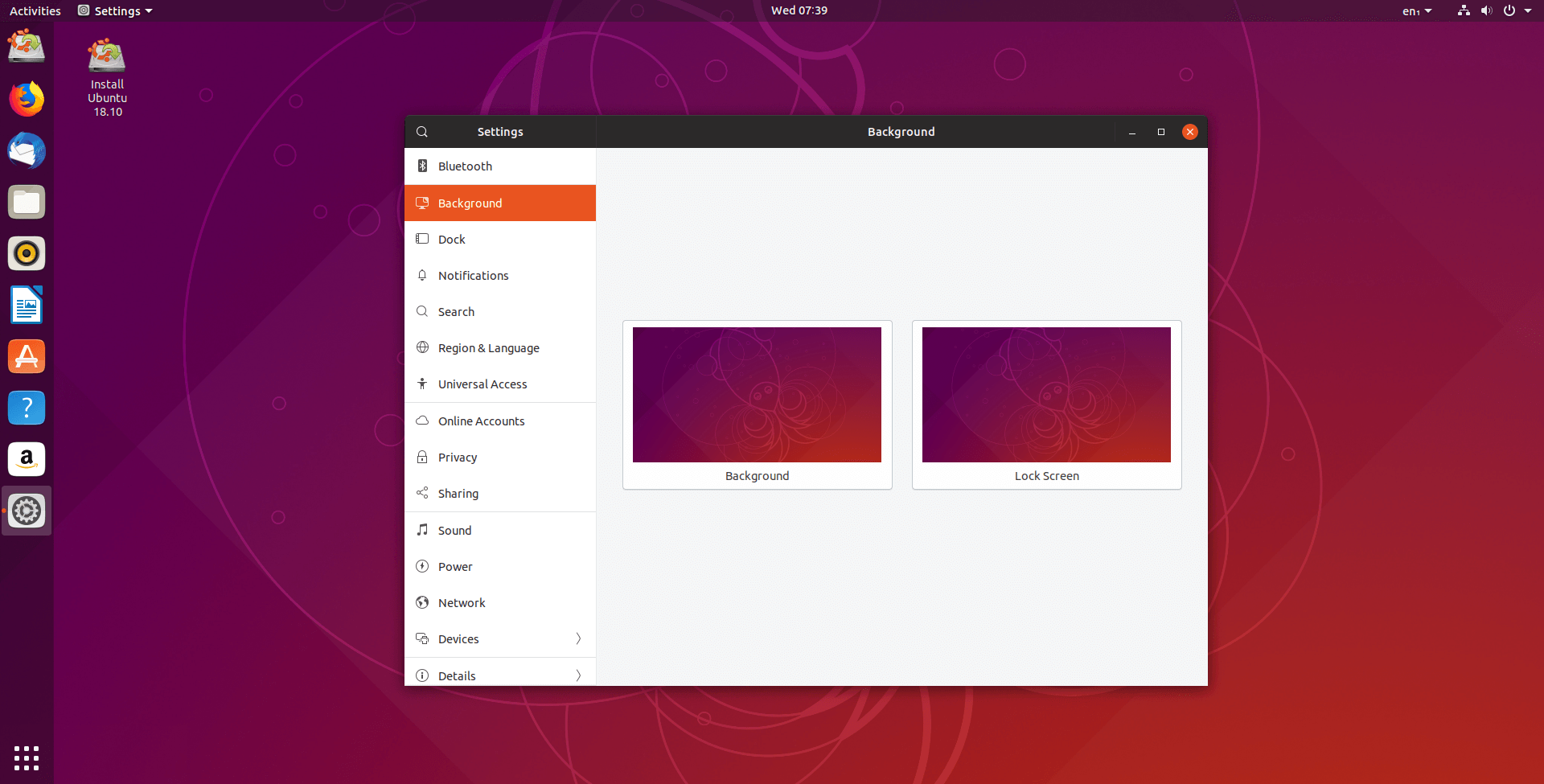Minimize the Settings window
The image size is (1544, 784).
1131,132
